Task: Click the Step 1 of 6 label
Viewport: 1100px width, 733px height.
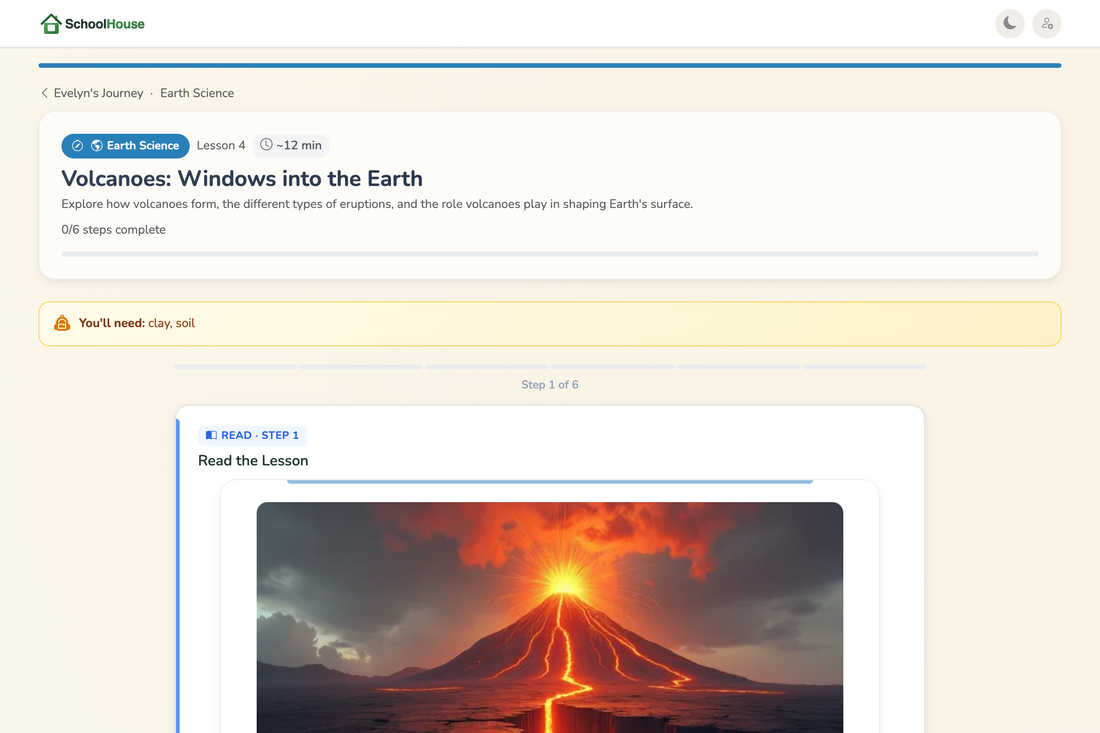Action: point(550,384)
